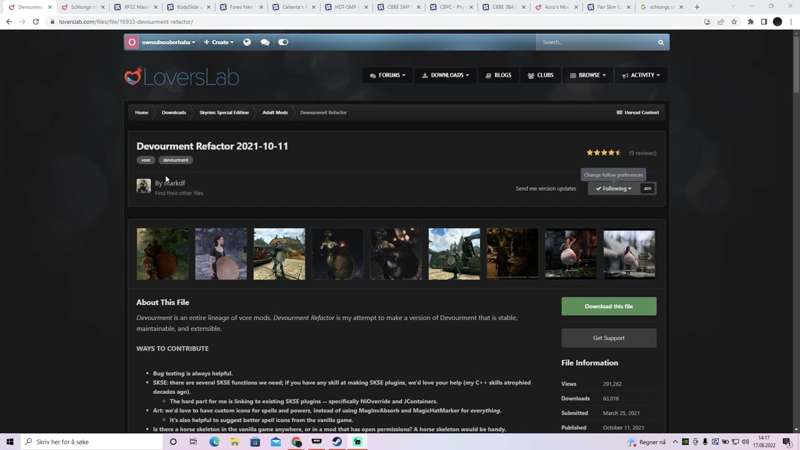Click the five-star rating display

[x=603, y=153]
